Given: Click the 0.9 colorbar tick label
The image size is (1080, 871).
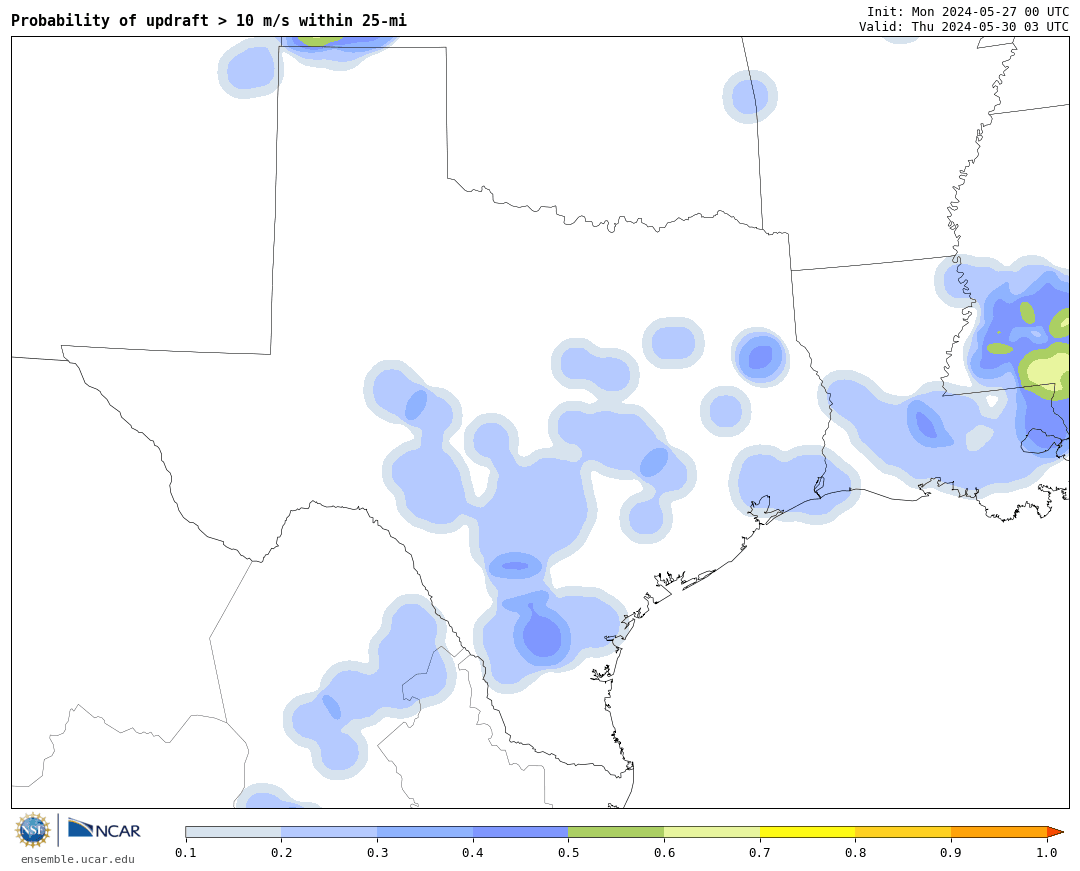Looking at the screenshot, I should [952, 852].
